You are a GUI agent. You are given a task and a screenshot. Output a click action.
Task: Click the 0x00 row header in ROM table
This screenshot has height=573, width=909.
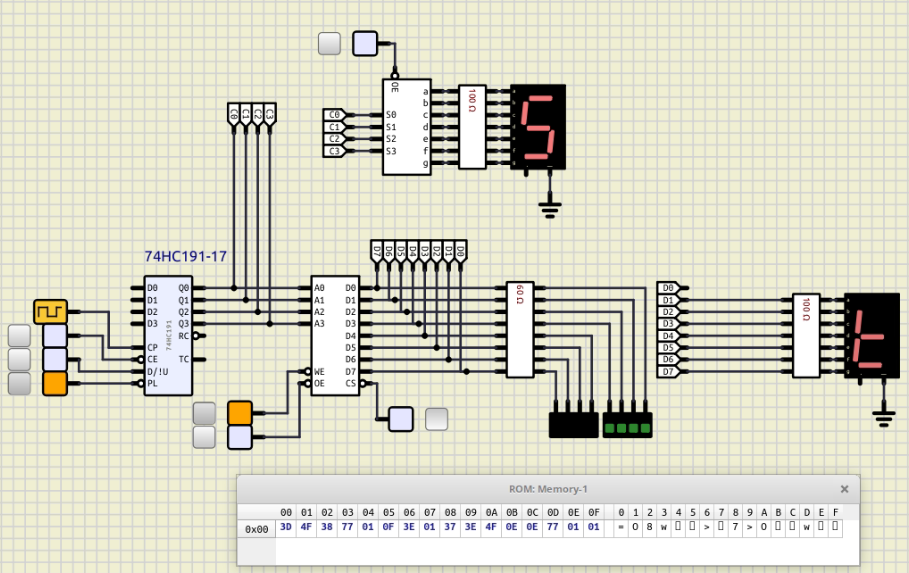tap(257, 529)
